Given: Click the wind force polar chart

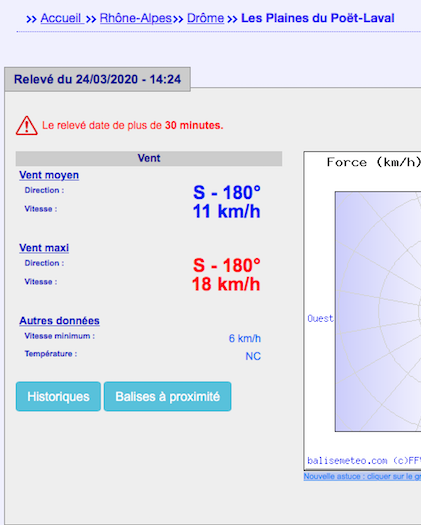Looking at the screenshot, I should pos(378,311).
